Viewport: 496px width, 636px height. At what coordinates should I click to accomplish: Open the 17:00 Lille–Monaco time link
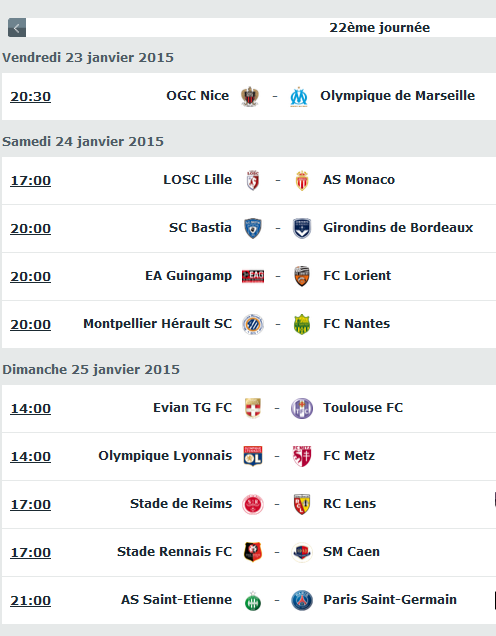point(30,180)
